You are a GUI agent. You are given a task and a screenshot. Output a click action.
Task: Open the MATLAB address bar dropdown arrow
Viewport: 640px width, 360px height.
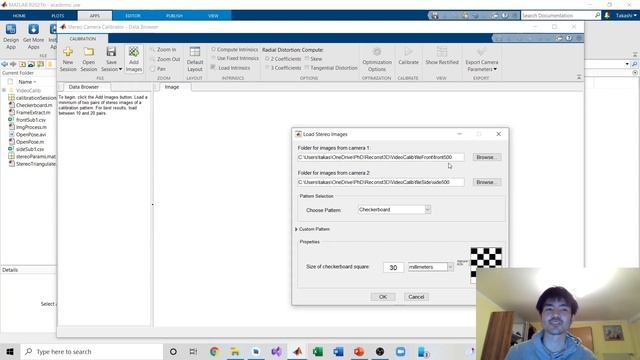(x=627, y=64)
